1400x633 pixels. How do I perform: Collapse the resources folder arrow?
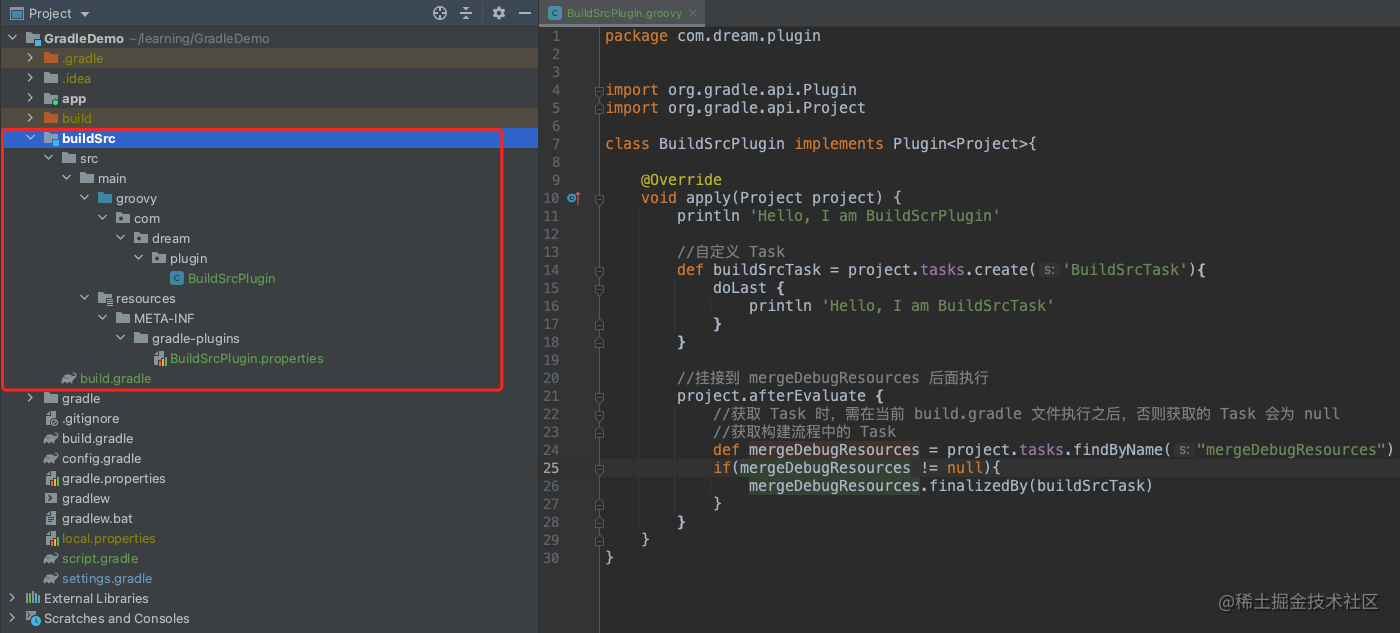[x=84, y=298]
